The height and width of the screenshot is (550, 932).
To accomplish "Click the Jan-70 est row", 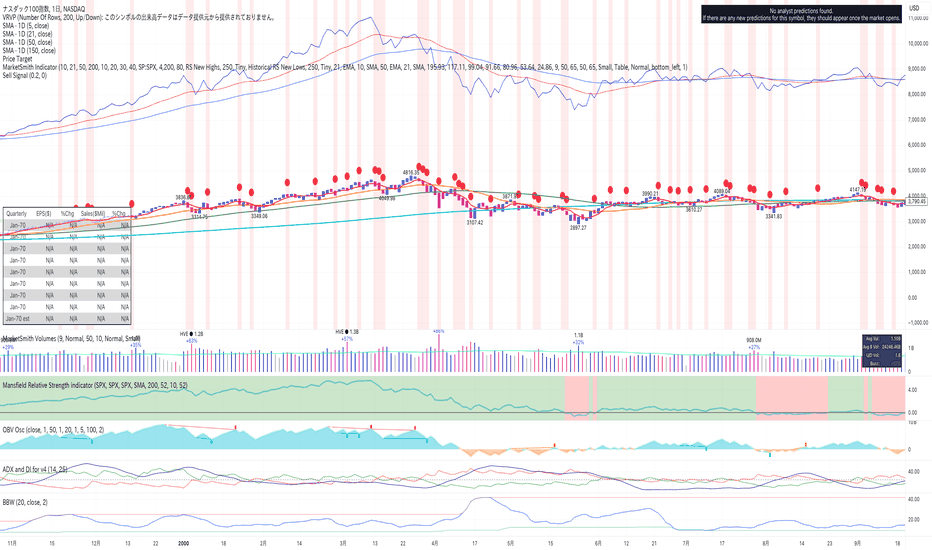I will (67, 319).
